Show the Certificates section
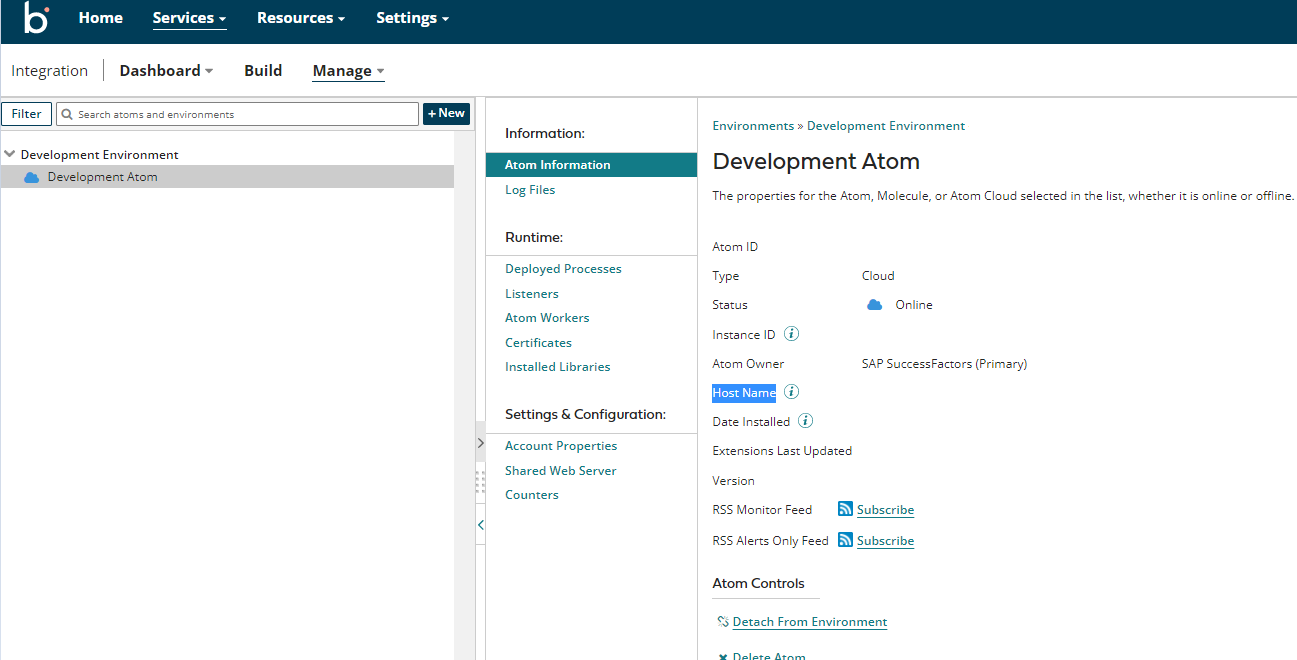Screen dimensions: 1297x660 tap(538, 343)
